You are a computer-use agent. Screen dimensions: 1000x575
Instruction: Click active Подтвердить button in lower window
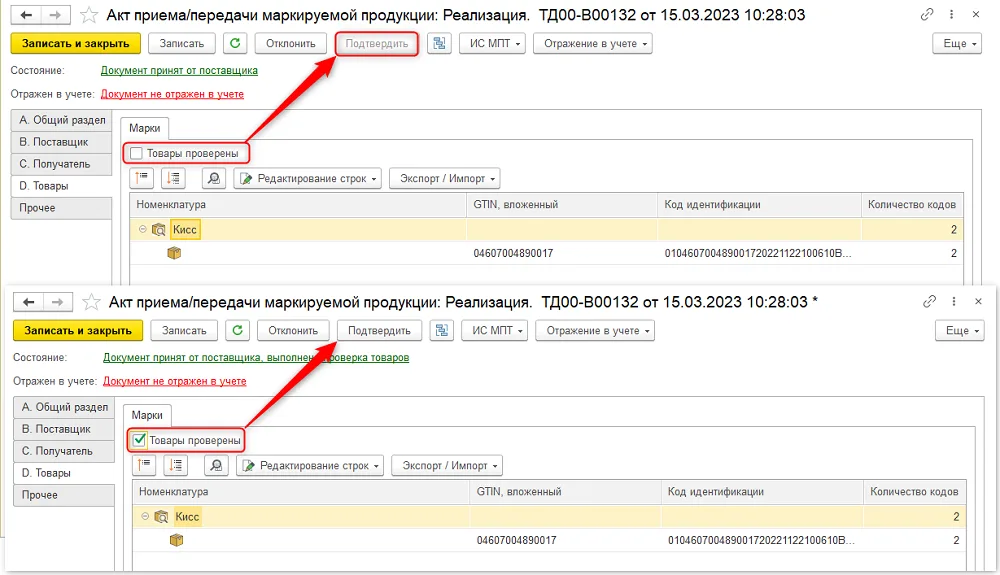(x=379, y=330)
